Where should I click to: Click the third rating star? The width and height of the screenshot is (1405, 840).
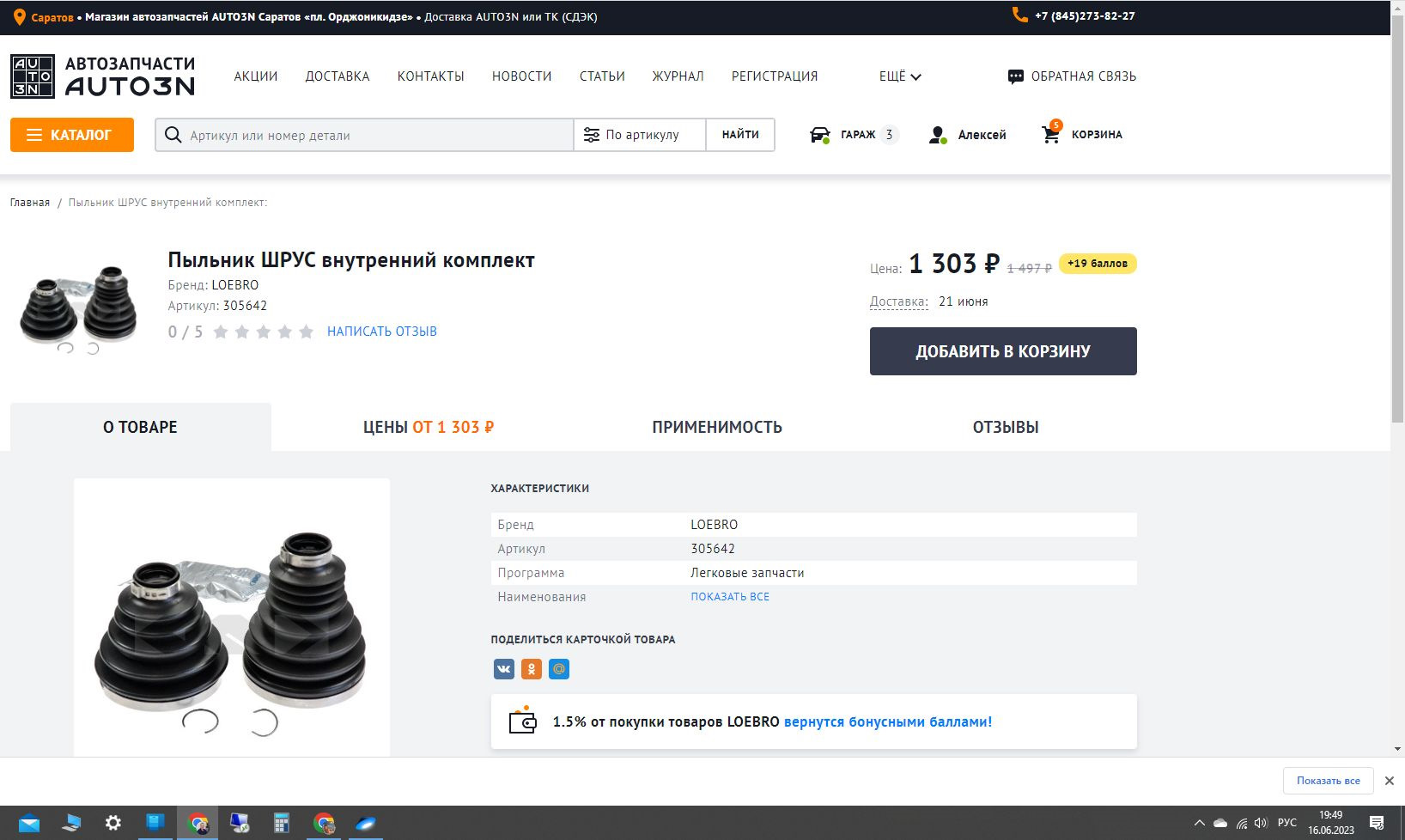pos(263,332)
